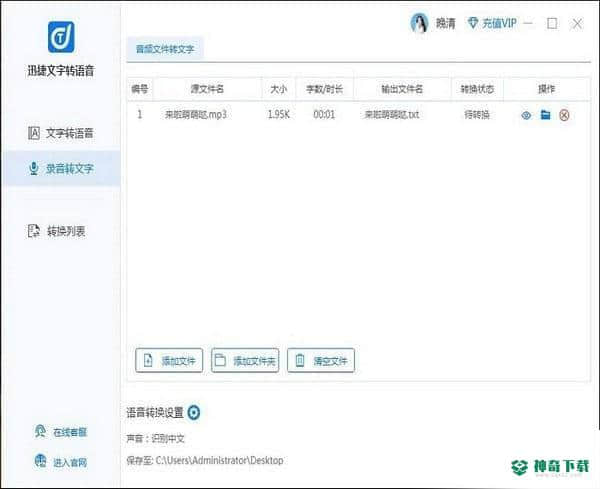
Task: Click the 添加文件夹 button
Action: point(245,360)
